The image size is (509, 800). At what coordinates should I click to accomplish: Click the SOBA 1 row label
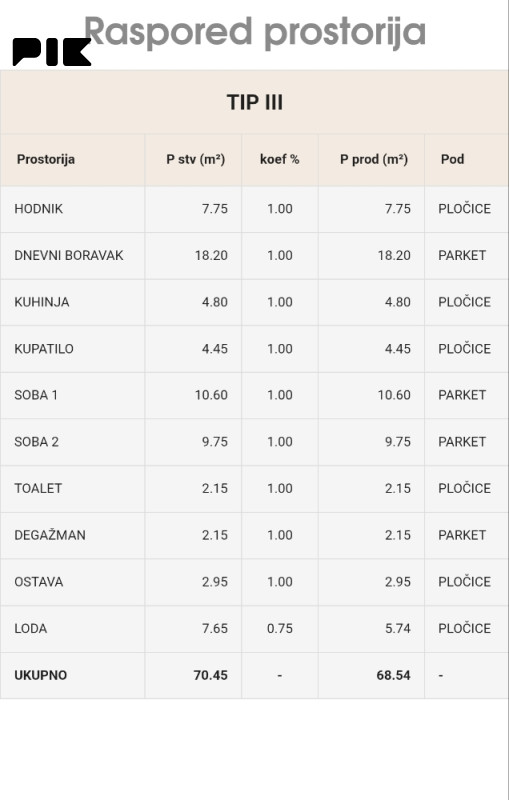[x=36, y=395]
